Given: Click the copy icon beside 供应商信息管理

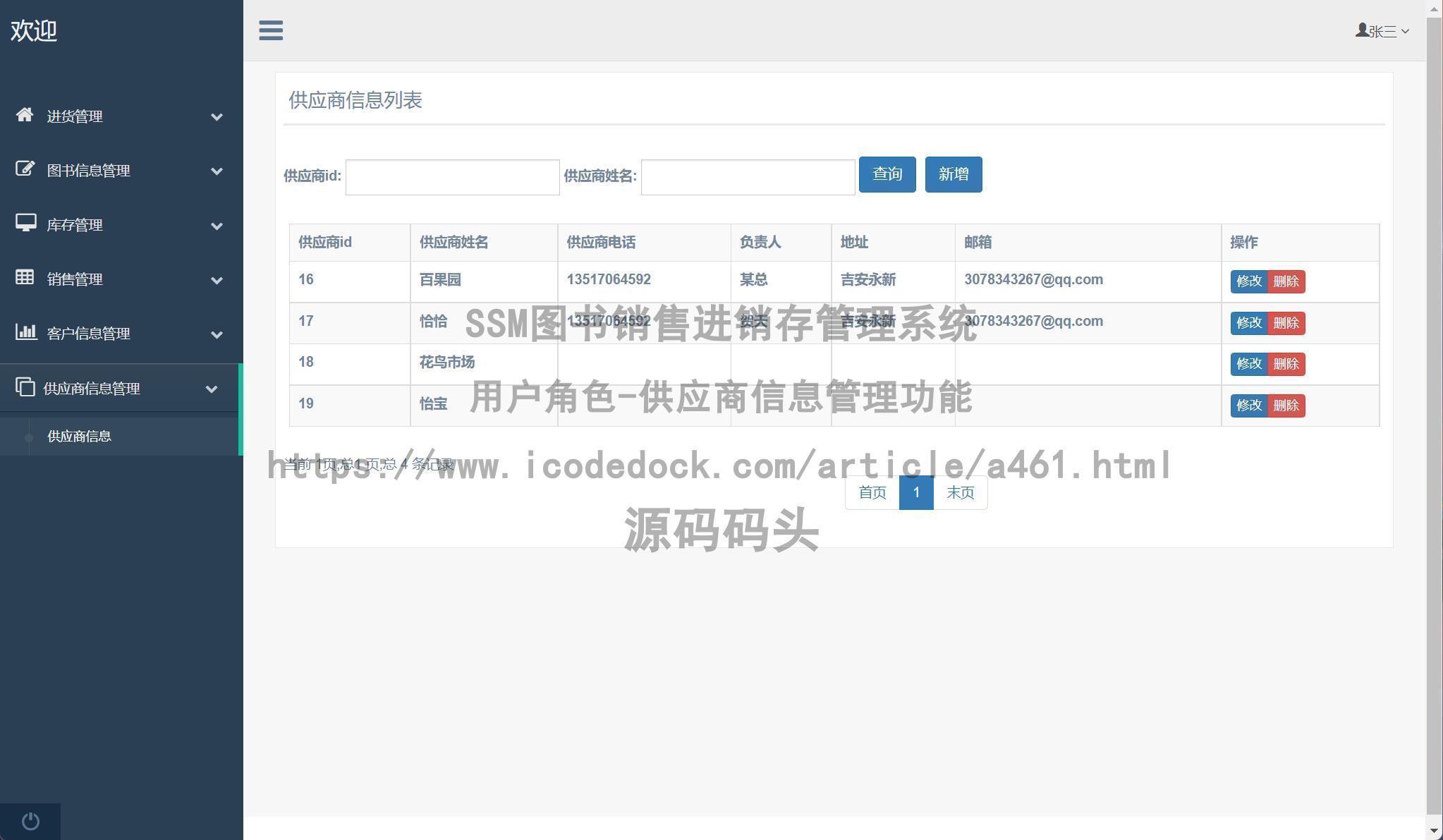Looking at the screenshot, I should 25,387.
